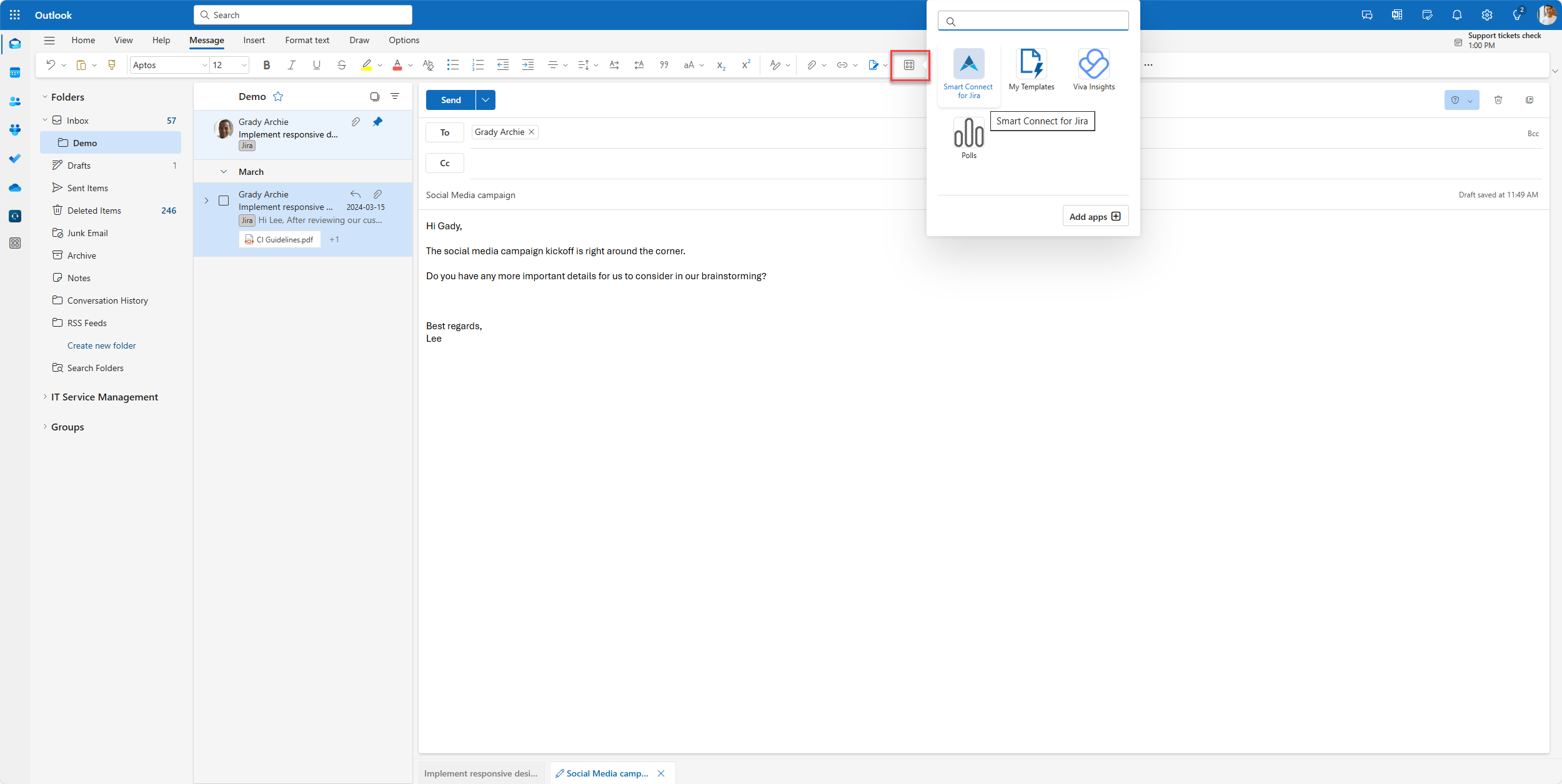Switch to the Draw tab
This screenshot has height=784, width=1562.
(359, 40)
